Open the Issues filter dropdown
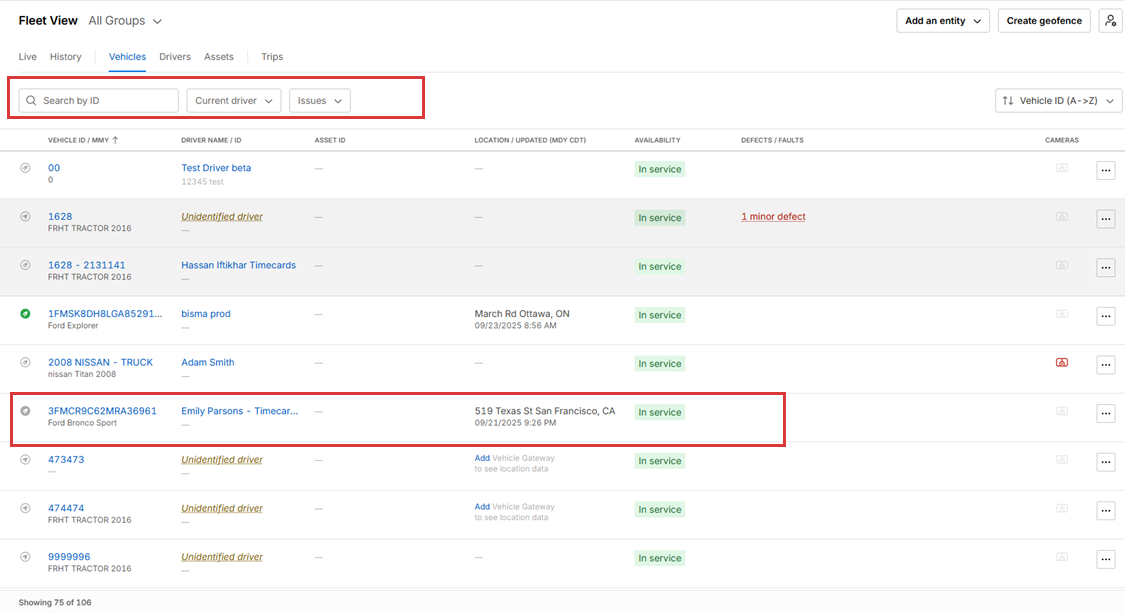Screen dimensions: 1125x614 point(319,101)
